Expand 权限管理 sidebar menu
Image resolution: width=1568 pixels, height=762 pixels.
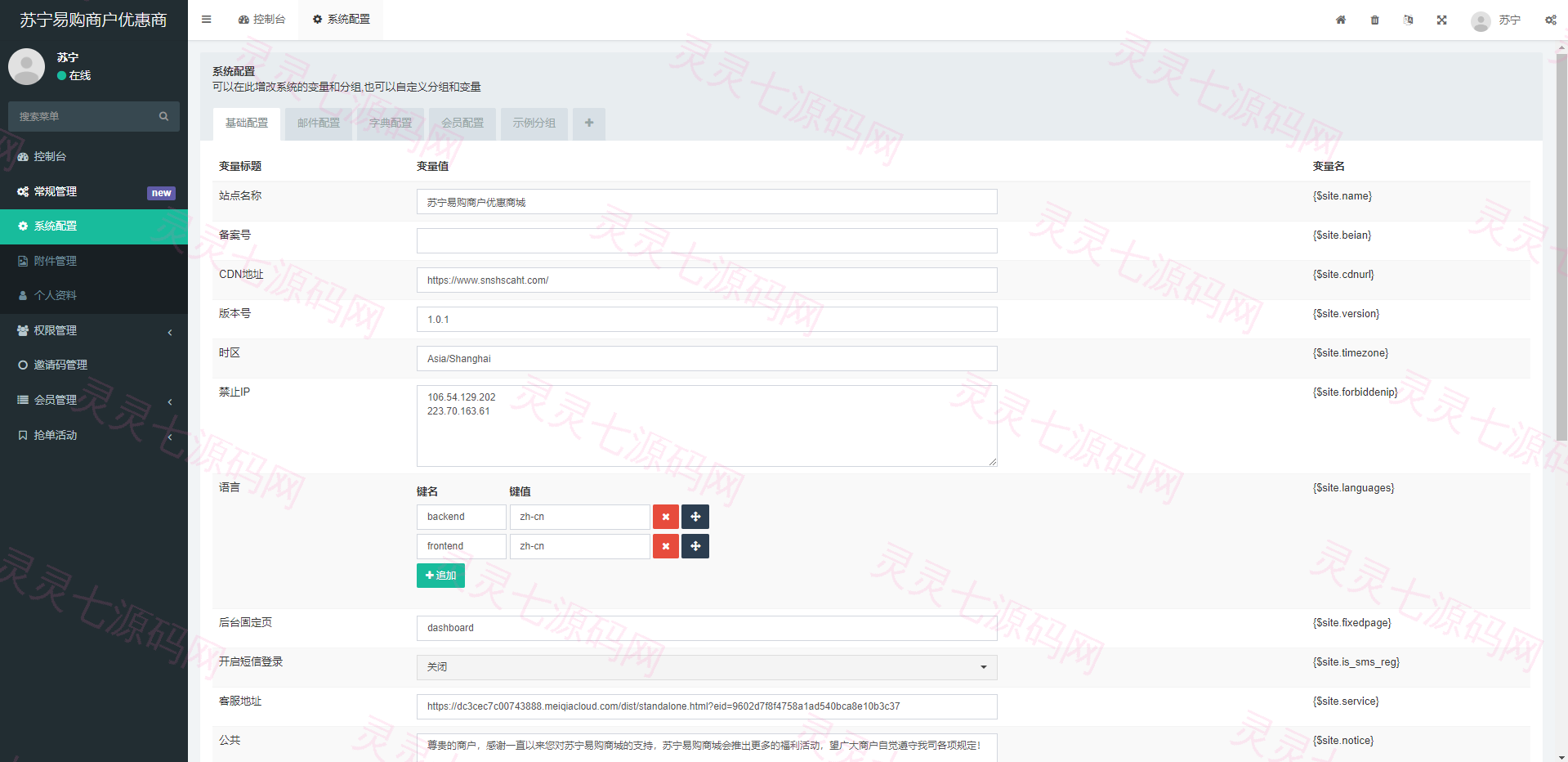click(x=94, y=330)
